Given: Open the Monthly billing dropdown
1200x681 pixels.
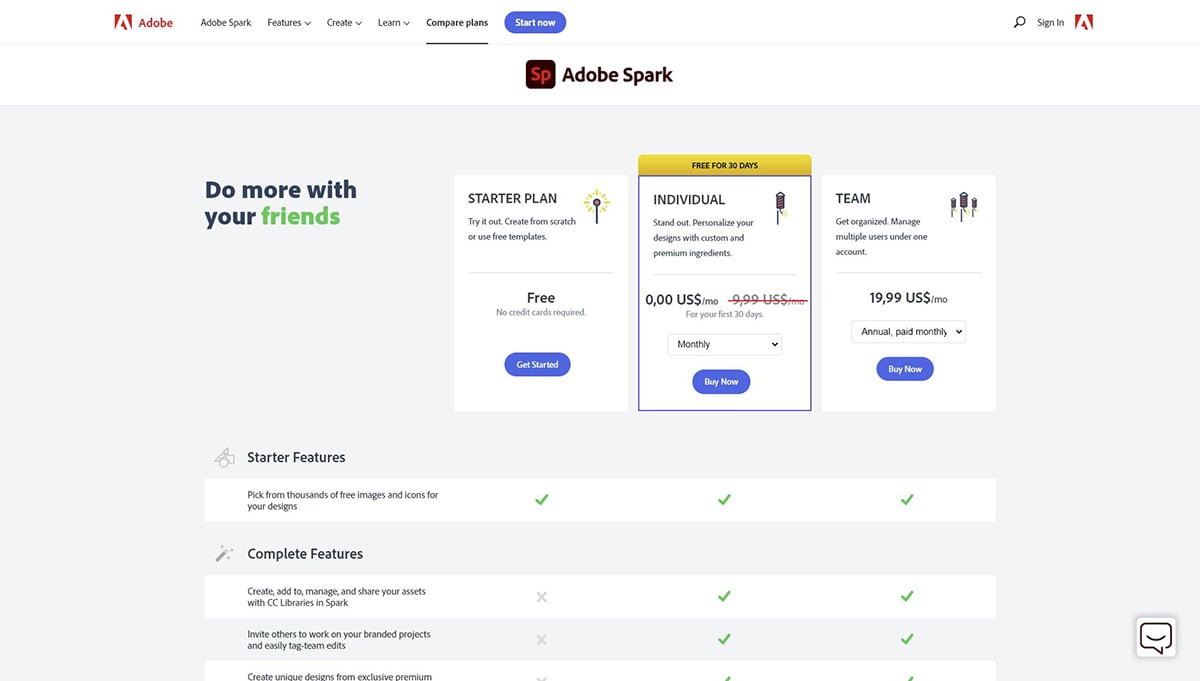Looking at the screenshot, I should pos(724,344).
